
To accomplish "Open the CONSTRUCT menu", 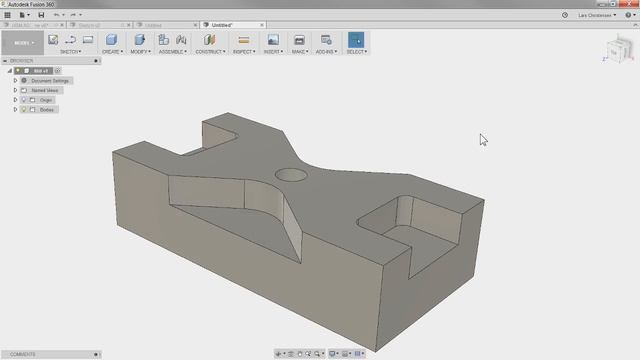I will coord(210,52).
